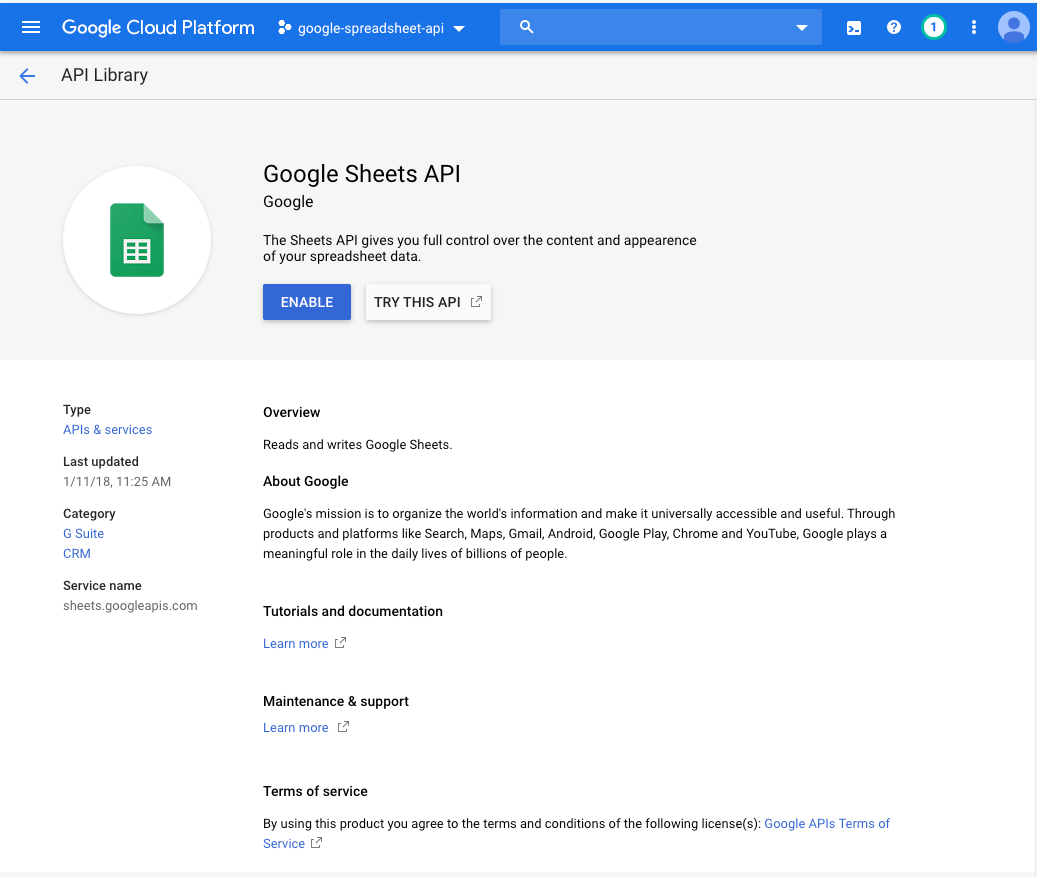This screenshot has height=877, width=1037.
Task: Click the Try This API button
Action: point(428,302)
